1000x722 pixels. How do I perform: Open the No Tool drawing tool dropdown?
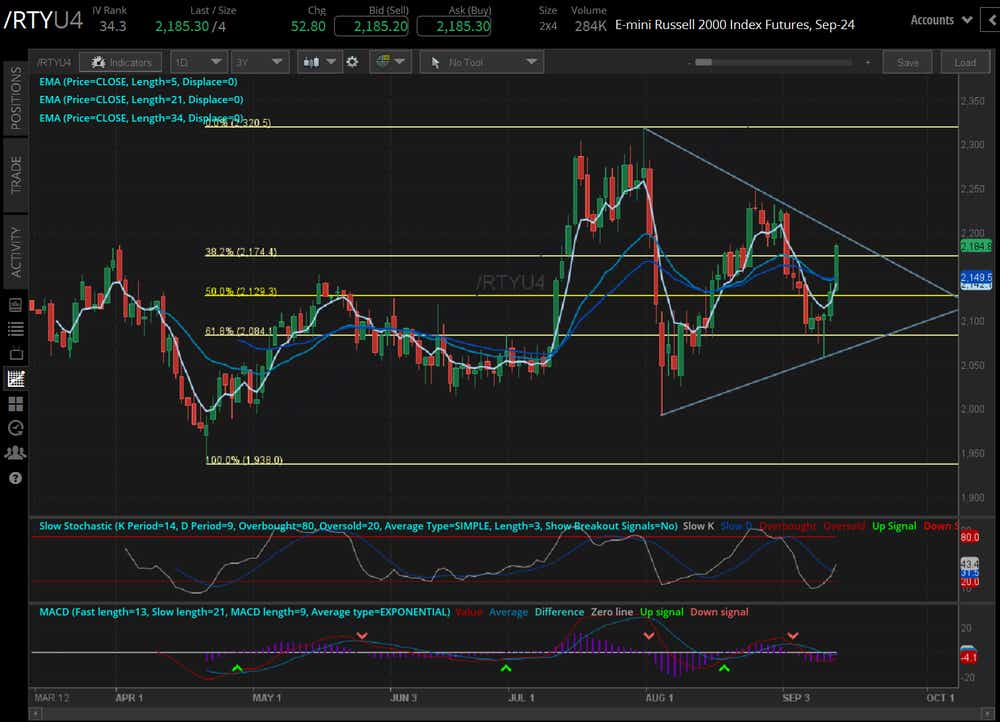[x=482, y=62]
